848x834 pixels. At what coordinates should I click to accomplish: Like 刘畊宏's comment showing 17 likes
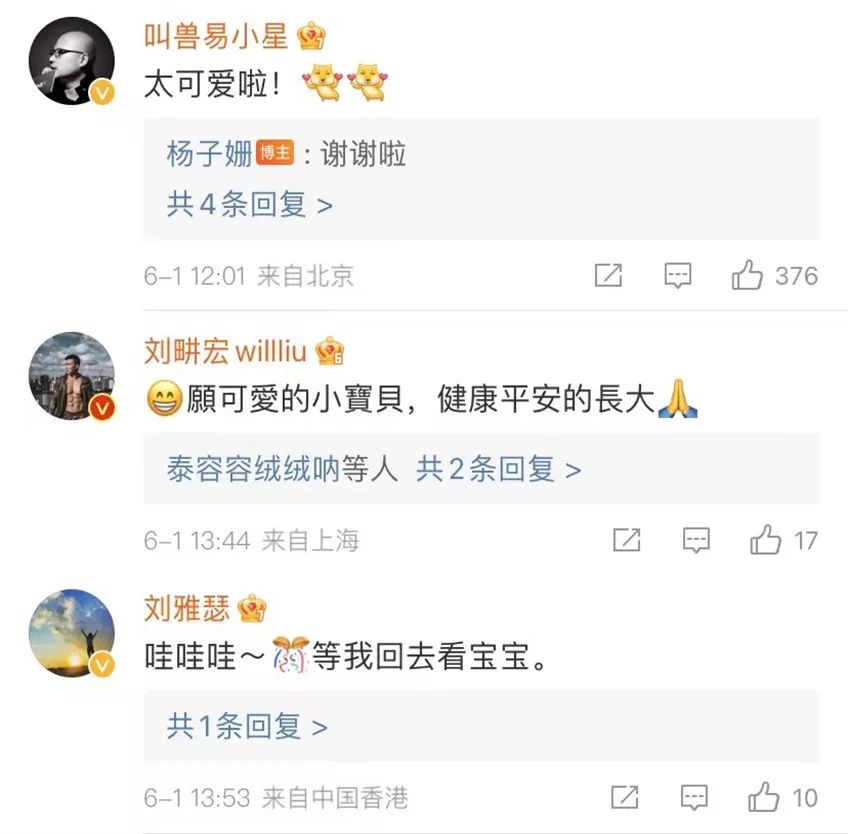(766, 540)
